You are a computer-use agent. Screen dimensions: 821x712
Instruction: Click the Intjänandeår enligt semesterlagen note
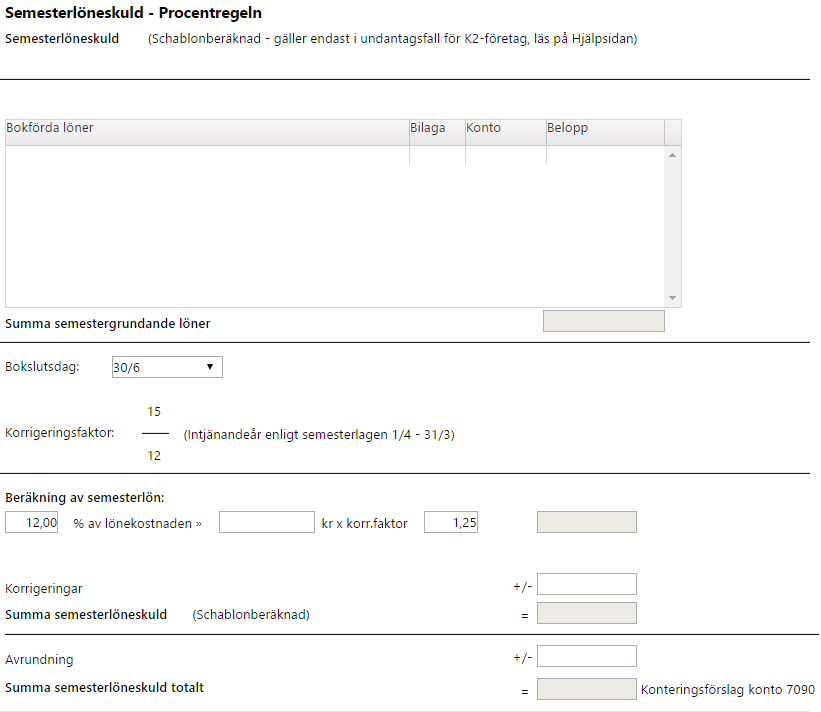pyautogui.click(x=319, y=435)
